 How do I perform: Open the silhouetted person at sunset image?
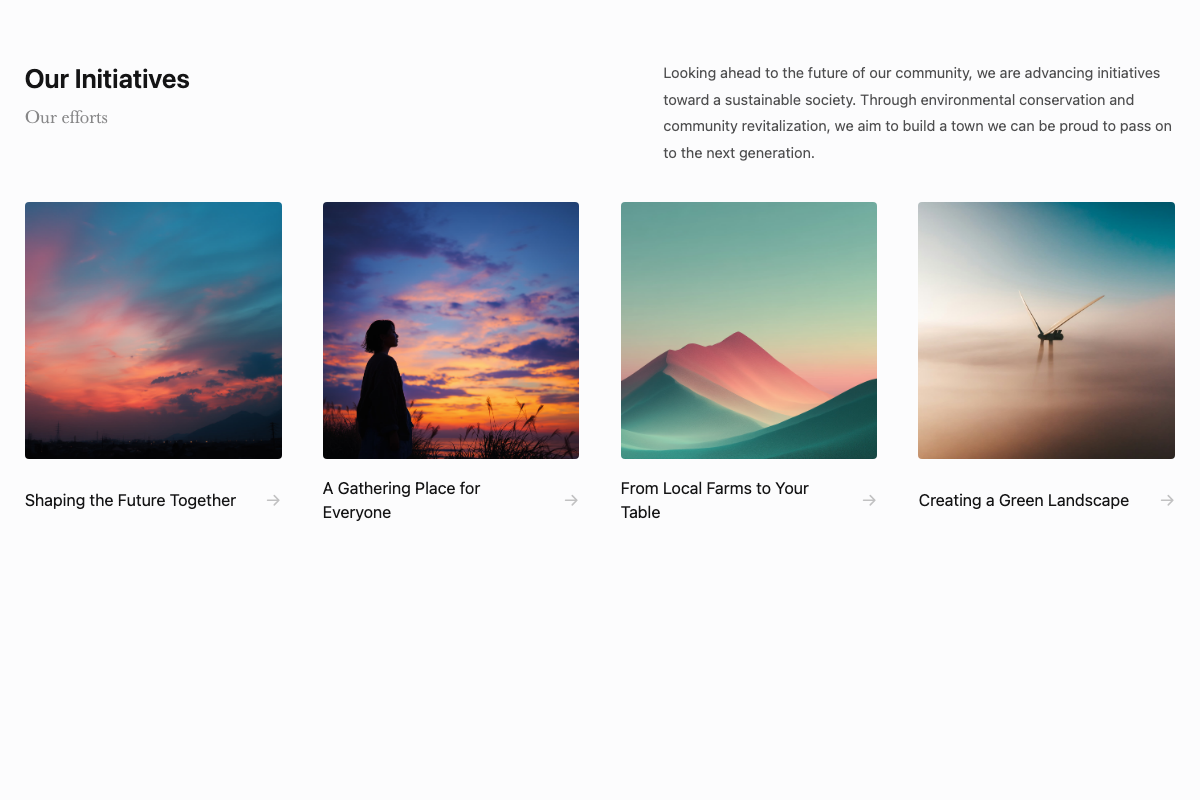pyautogui.click(x=451, y=330)
